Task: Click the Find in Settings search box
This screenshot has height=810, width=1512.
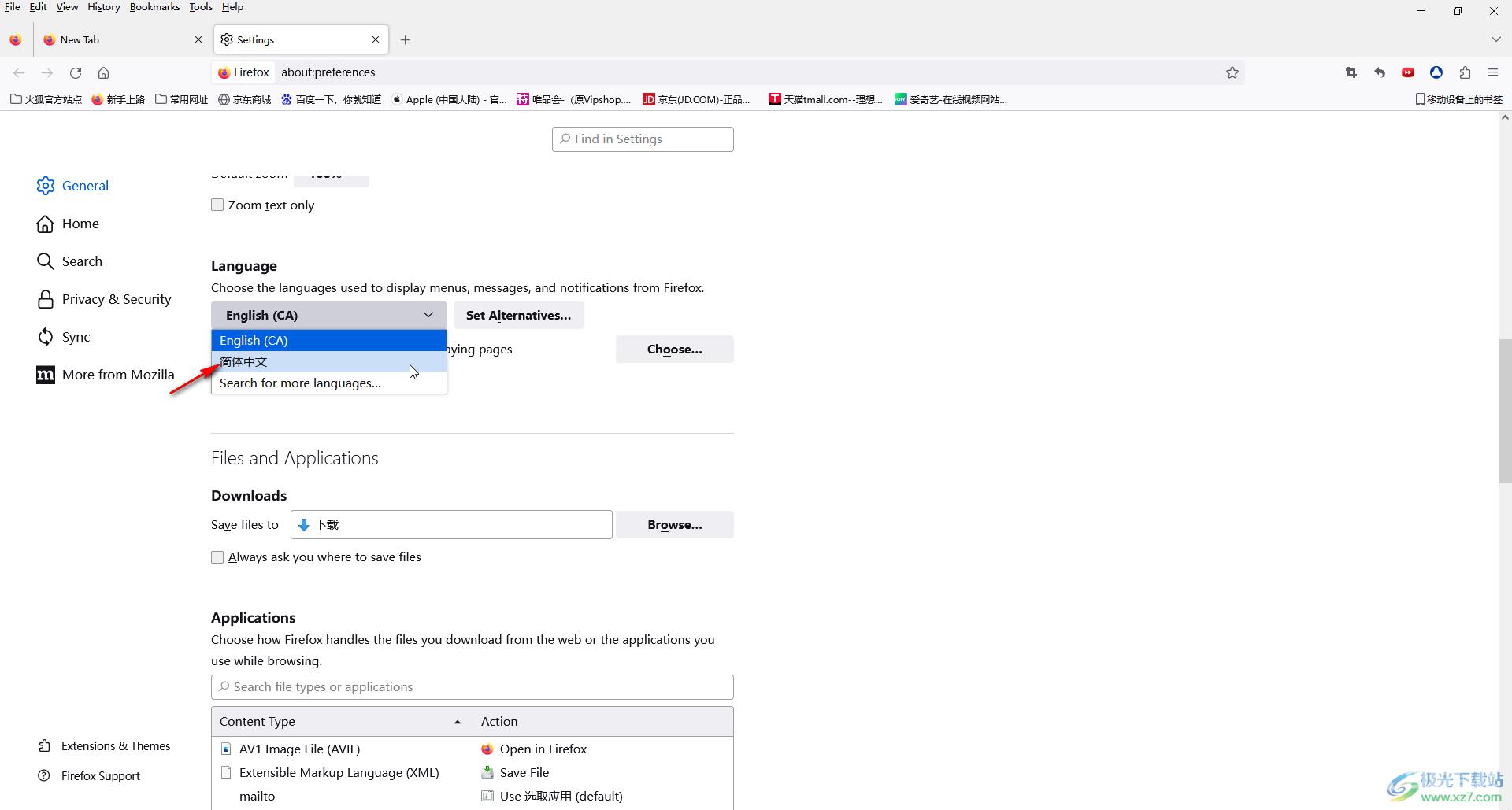Action: [x=643, y=139]
